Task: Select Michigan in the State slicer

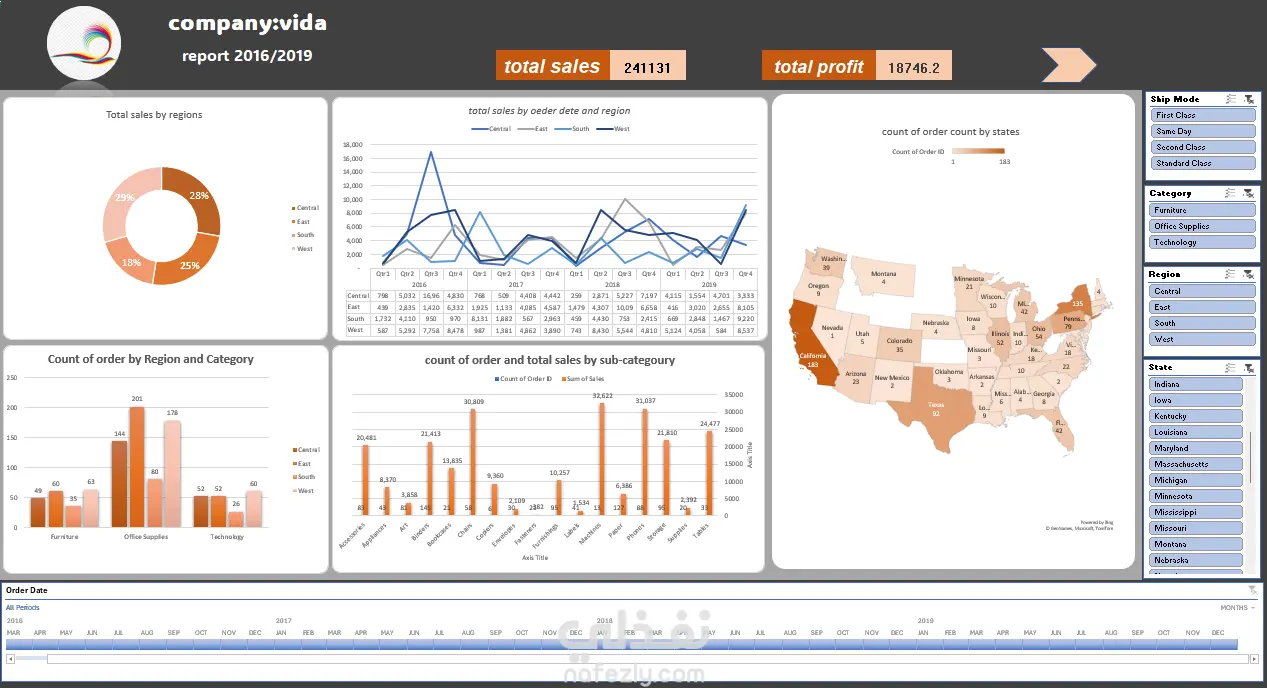Action: (x=1196, y=480)
